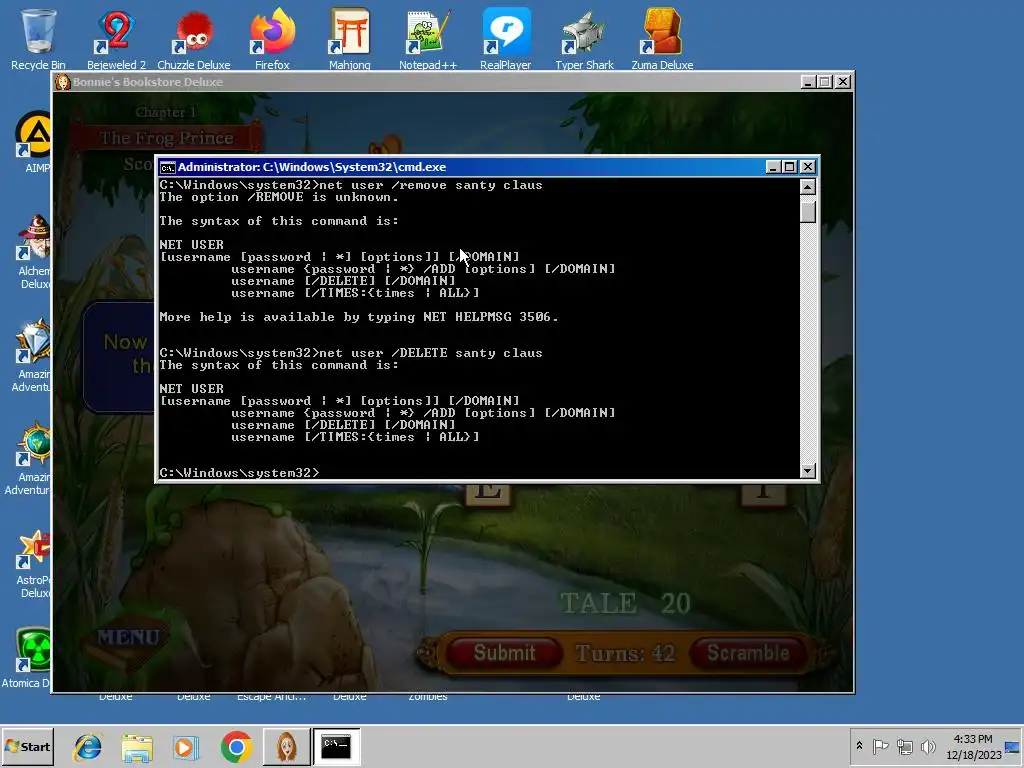Click the last C:\Windows\system32> prompt line
This screenshot has height=768, width=1024.
point(239,473)
